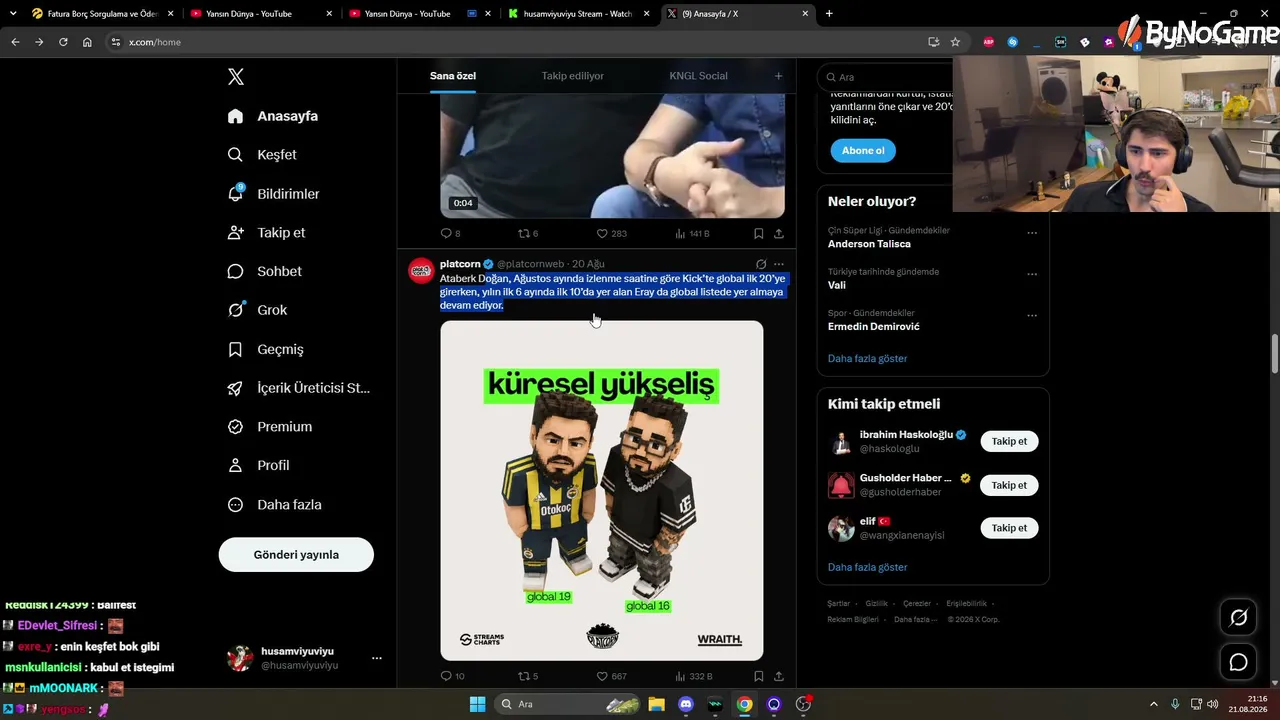
Task: Click the Gönderi yayınla button
Action: click(x=296, y=555)
